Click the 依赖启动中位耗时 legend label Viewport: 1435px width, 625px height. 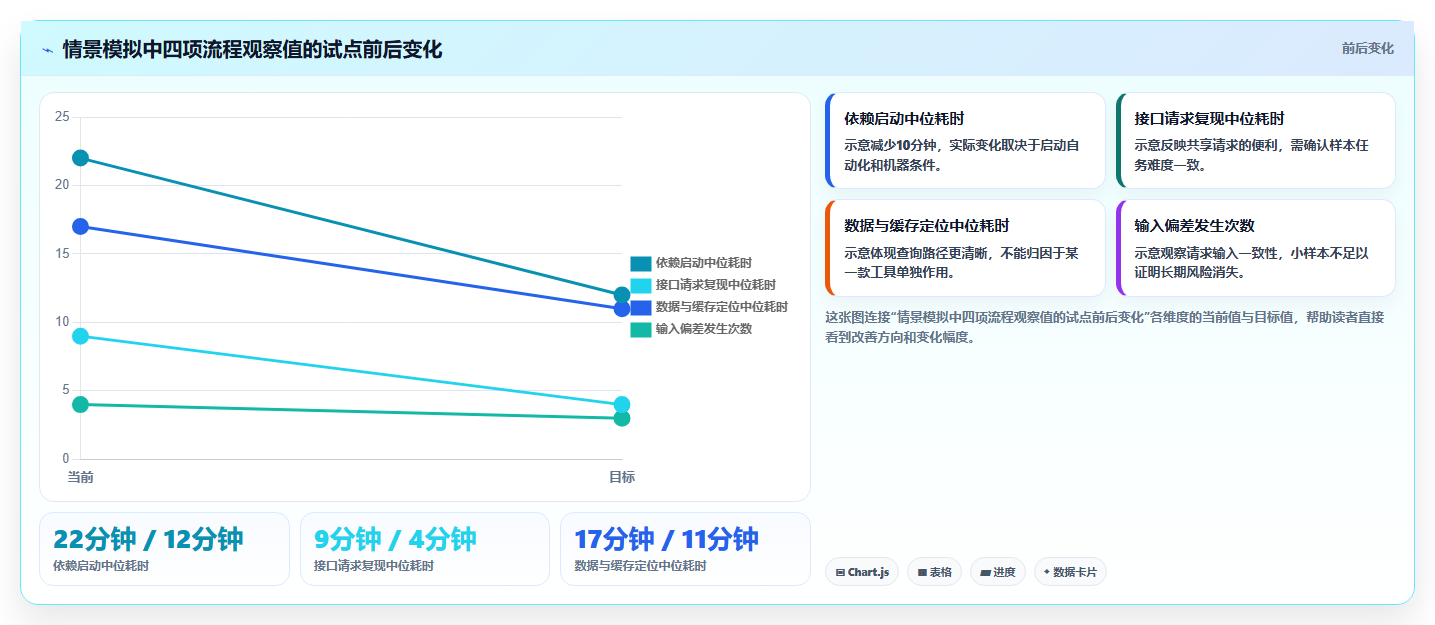coord(704,263)
